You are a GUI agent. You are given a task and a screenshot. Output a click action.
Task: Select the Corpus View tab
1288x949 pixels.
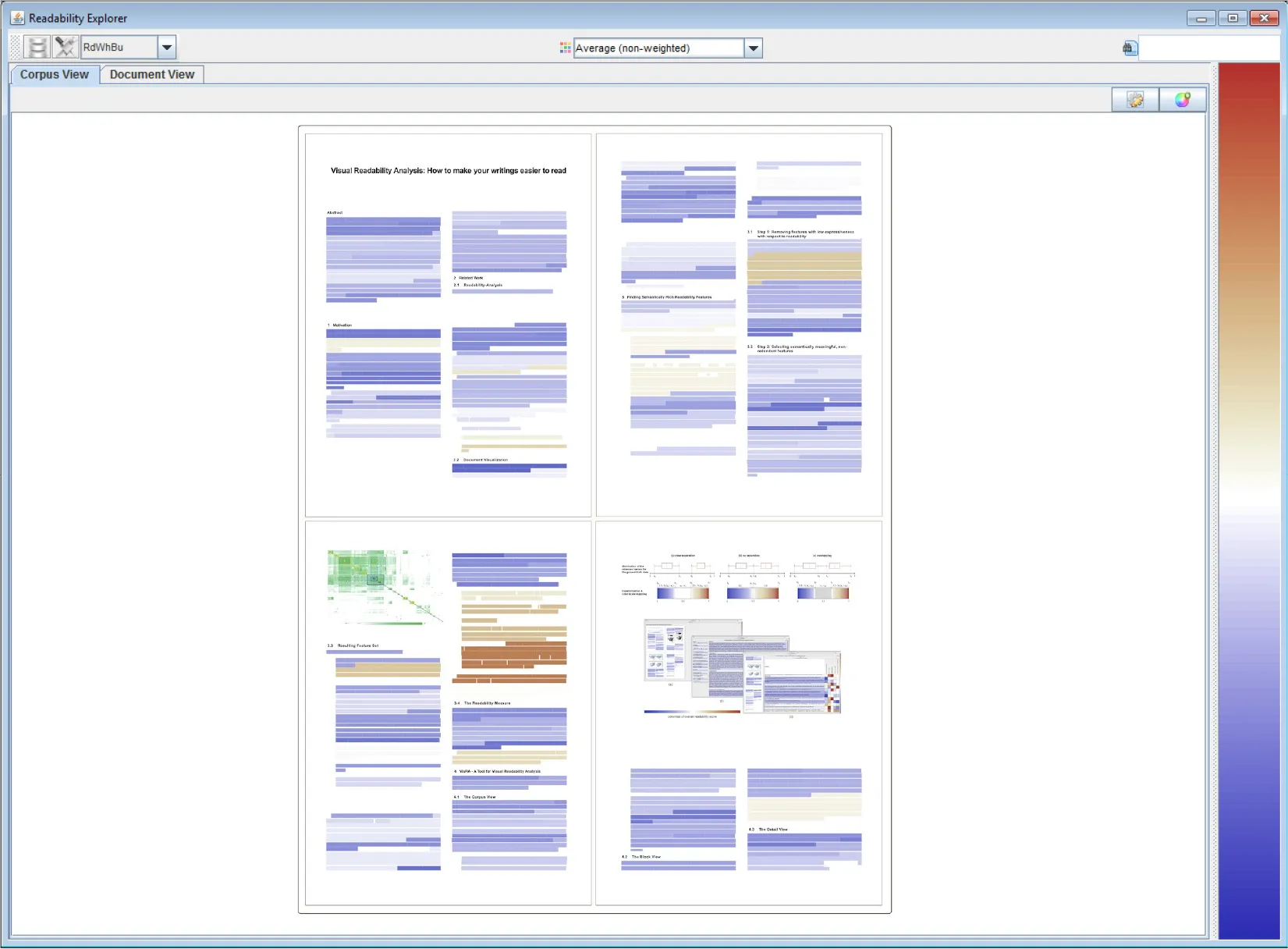click(x=55, y=74)
